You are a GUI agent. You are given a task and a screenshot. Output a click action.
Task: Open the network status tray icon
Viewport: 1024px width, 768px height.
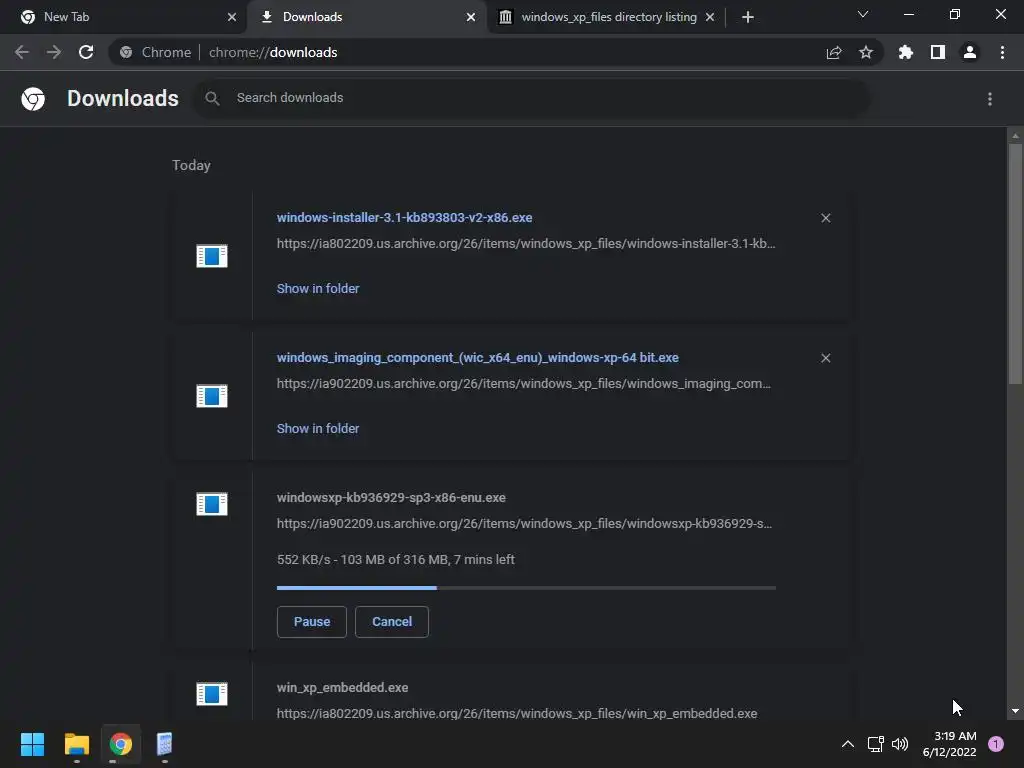pyautogui.click(x=876, y=744)
